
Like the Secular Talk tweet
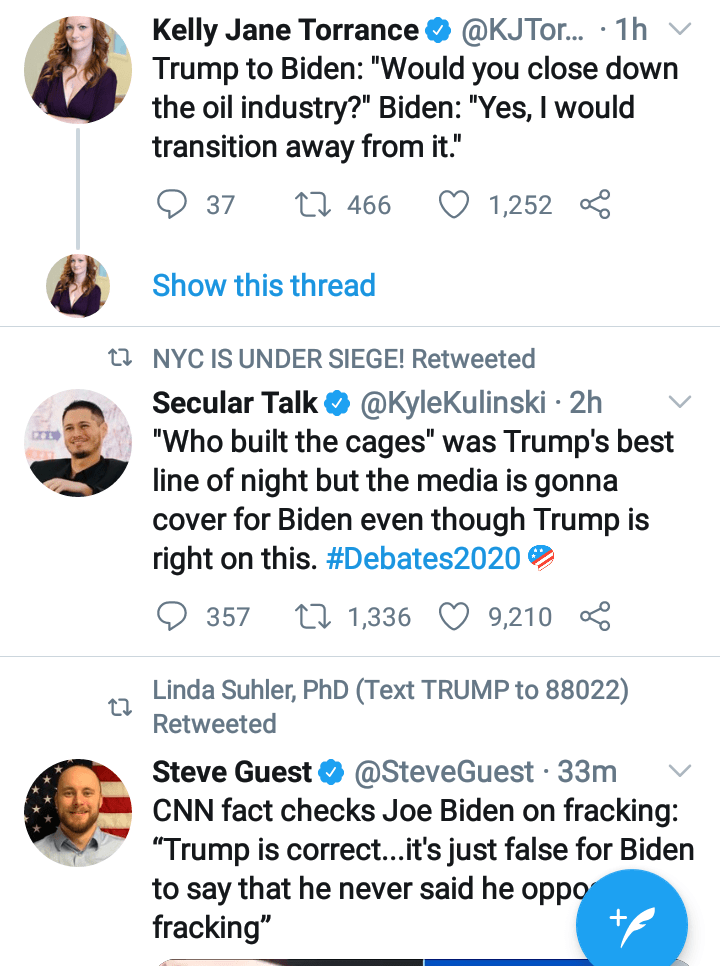tap(455, 616)
